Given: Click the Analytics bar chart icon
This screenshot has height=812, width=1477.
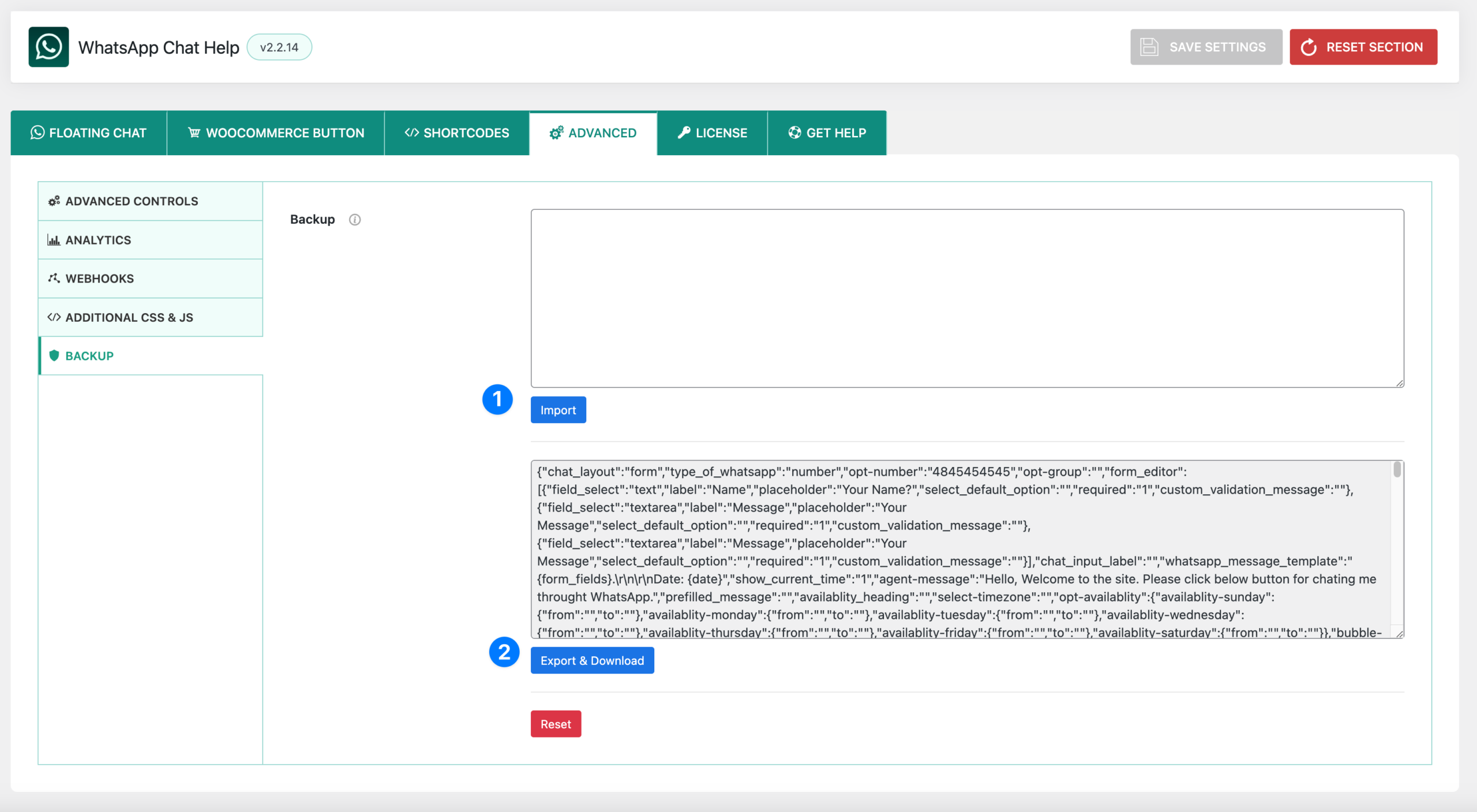Looking at the screenshot, I should 54,240.
